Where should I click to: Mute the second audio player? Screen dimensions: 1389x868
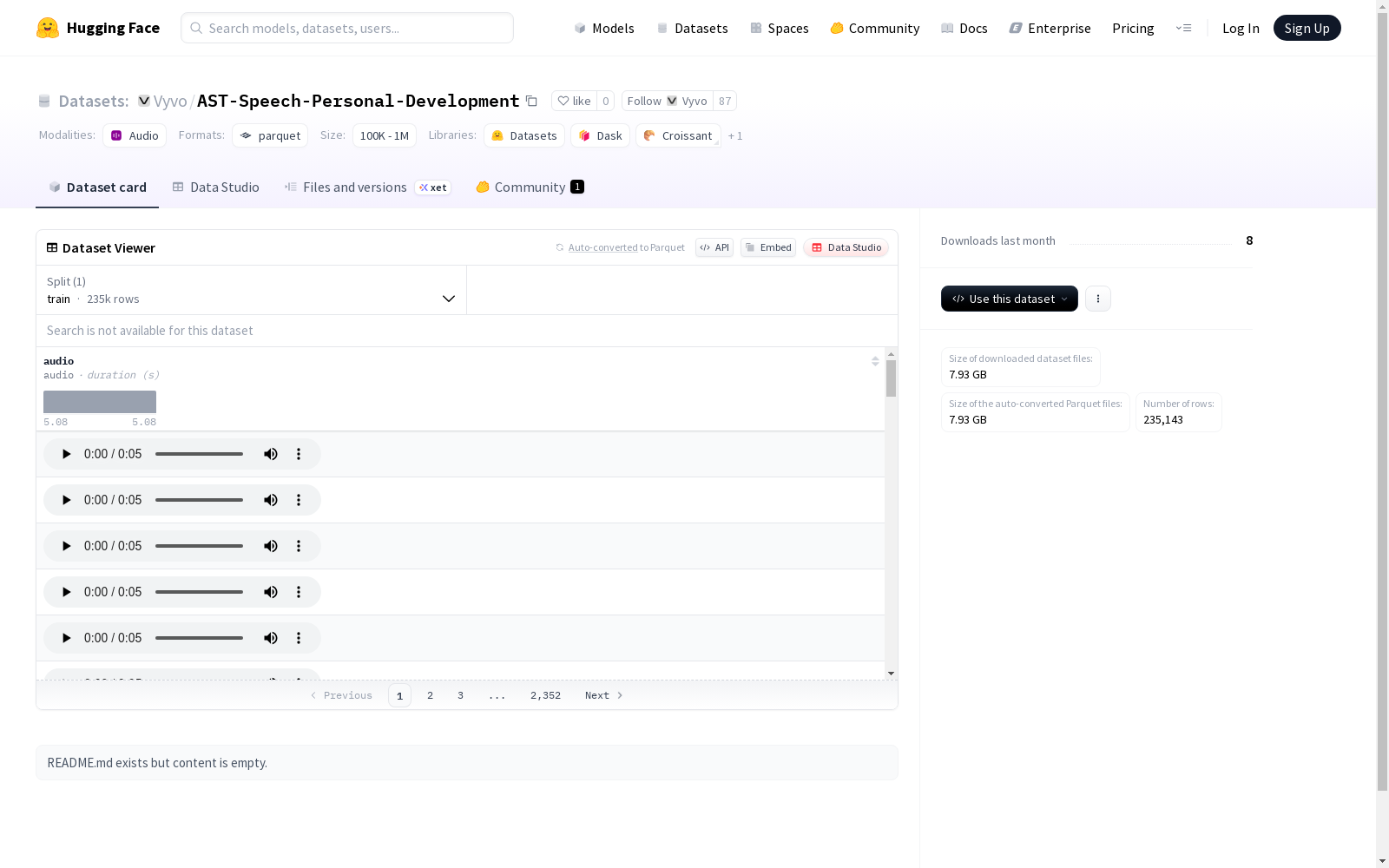click(271, 500)
